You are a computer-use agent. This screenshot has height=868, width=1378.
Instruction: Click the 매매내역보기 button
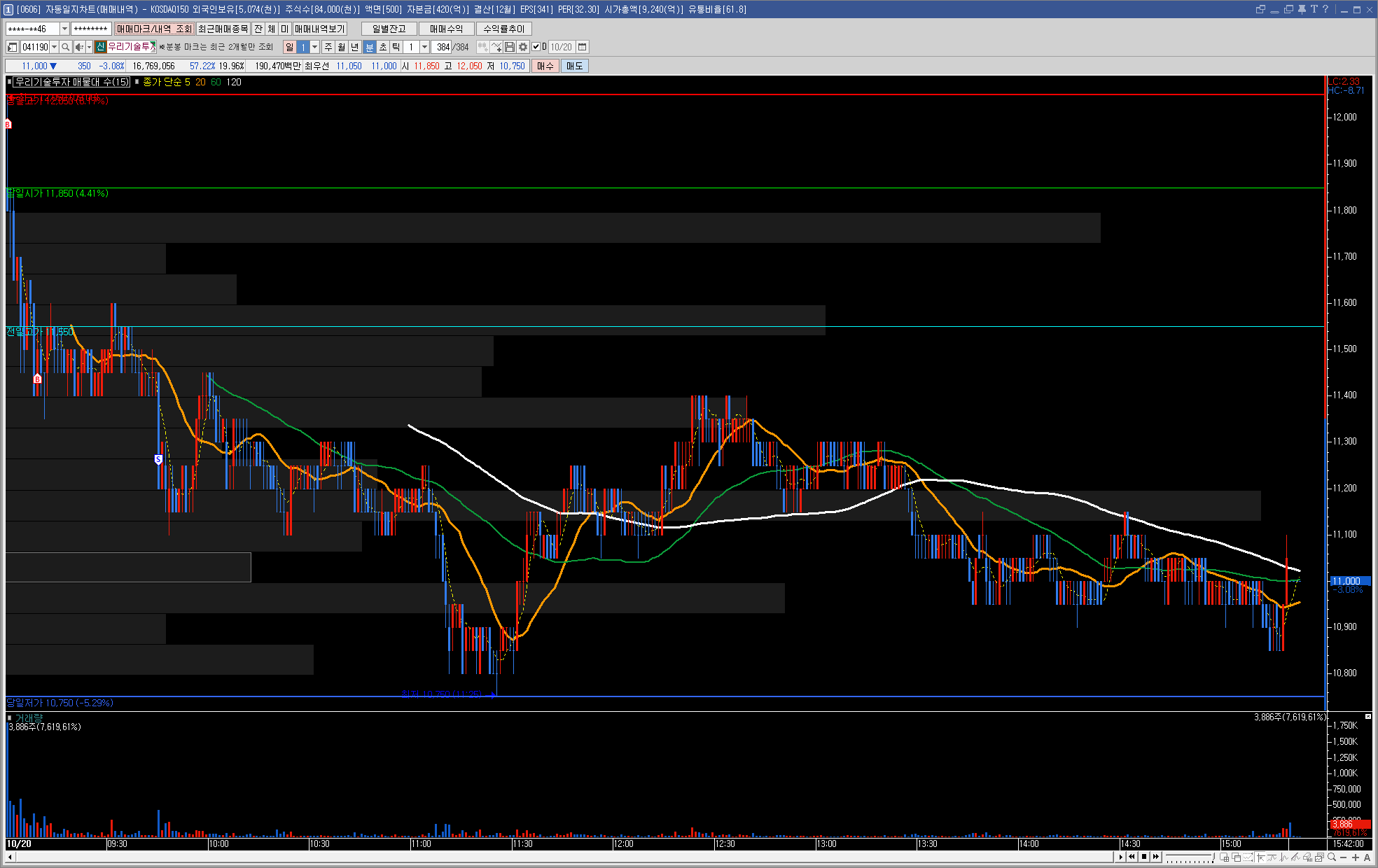(319, 29)
